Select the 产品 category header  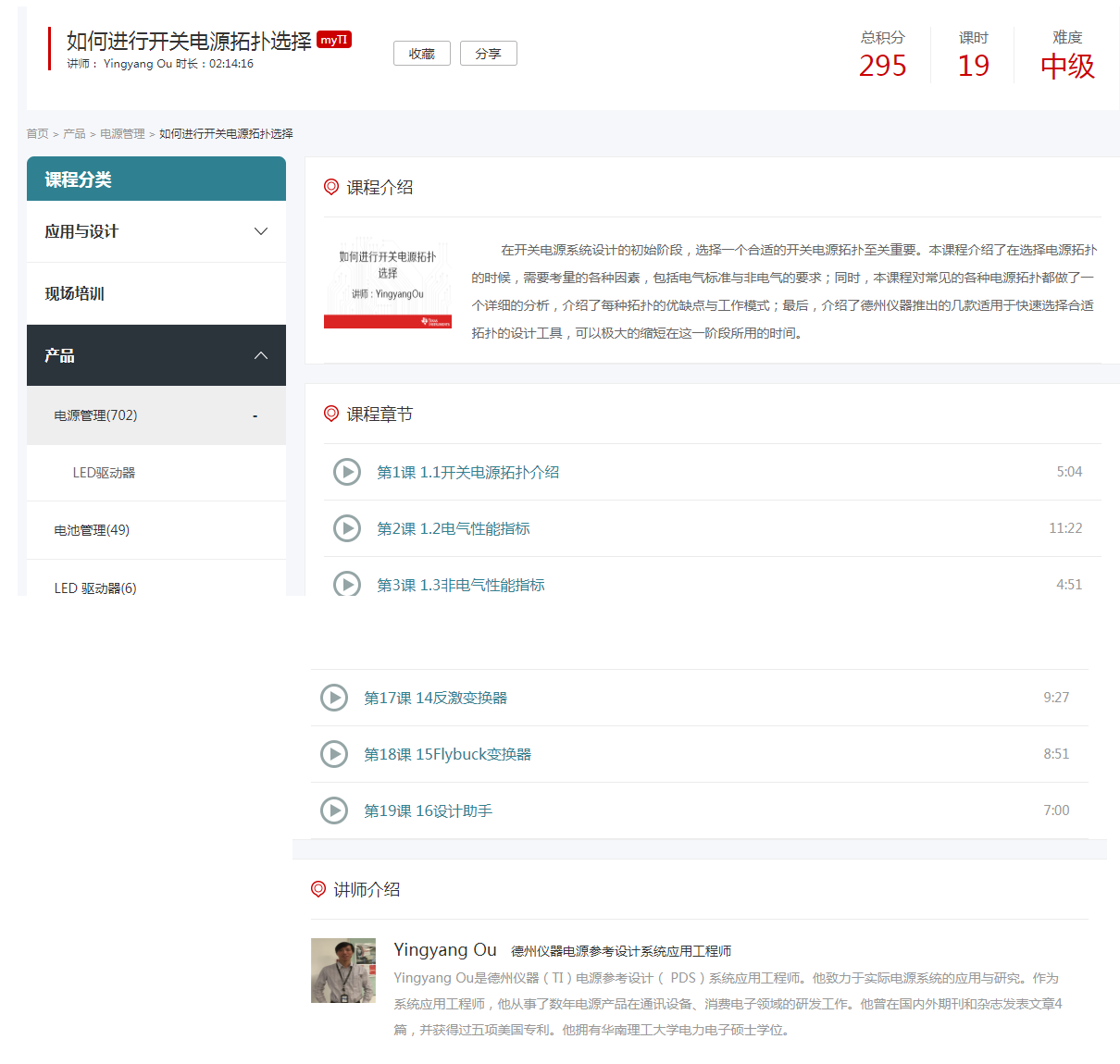click(156, 355)
